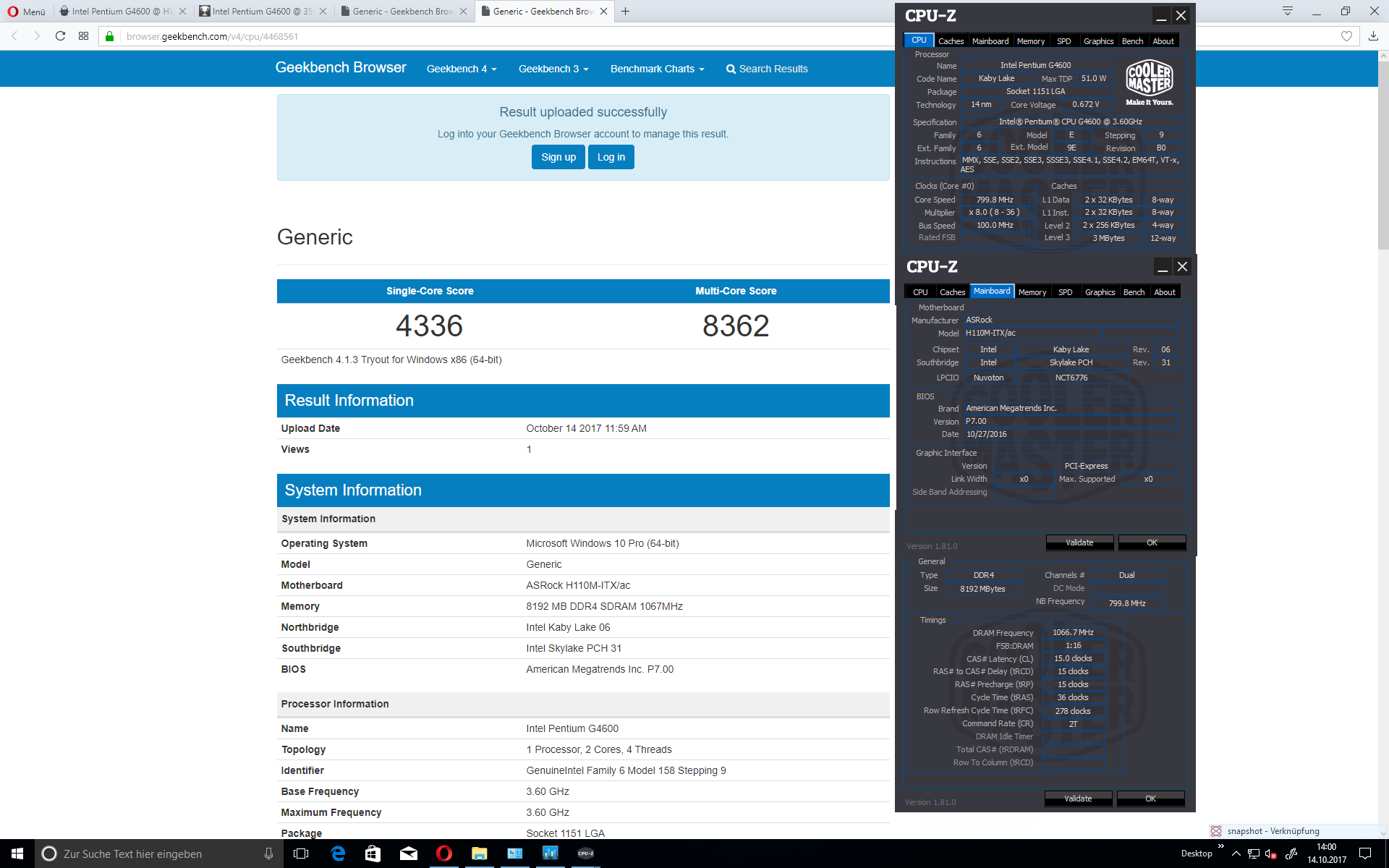The width and height of the screenshot is (1389, 868).
Task: Switch to Opera in the taskbar
Action: [443, 854]
